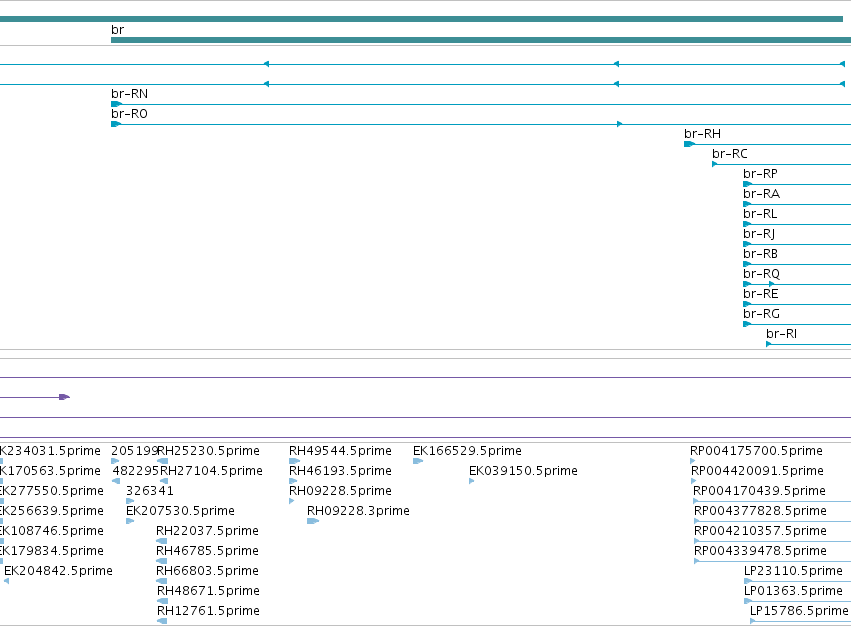Click the br-RA transcript label
This screenshot has width=851, height=626.
(x=761, y=194)
